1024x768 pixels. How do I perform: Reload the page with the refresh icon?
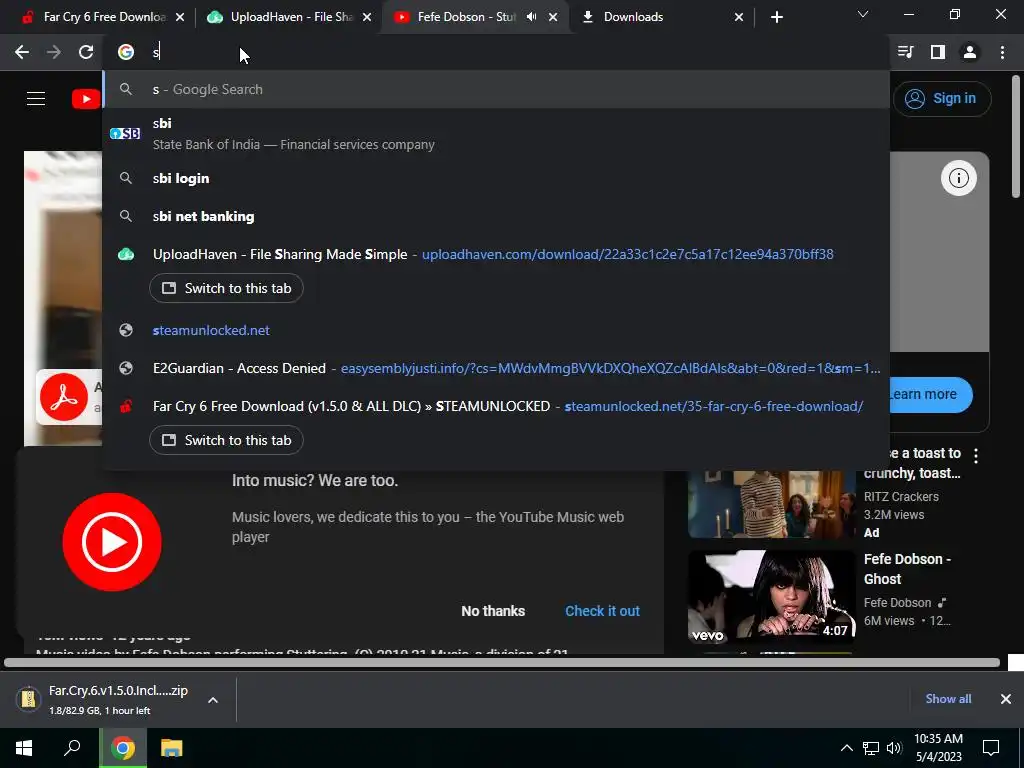pyautogui.click(x=86, y=52)
